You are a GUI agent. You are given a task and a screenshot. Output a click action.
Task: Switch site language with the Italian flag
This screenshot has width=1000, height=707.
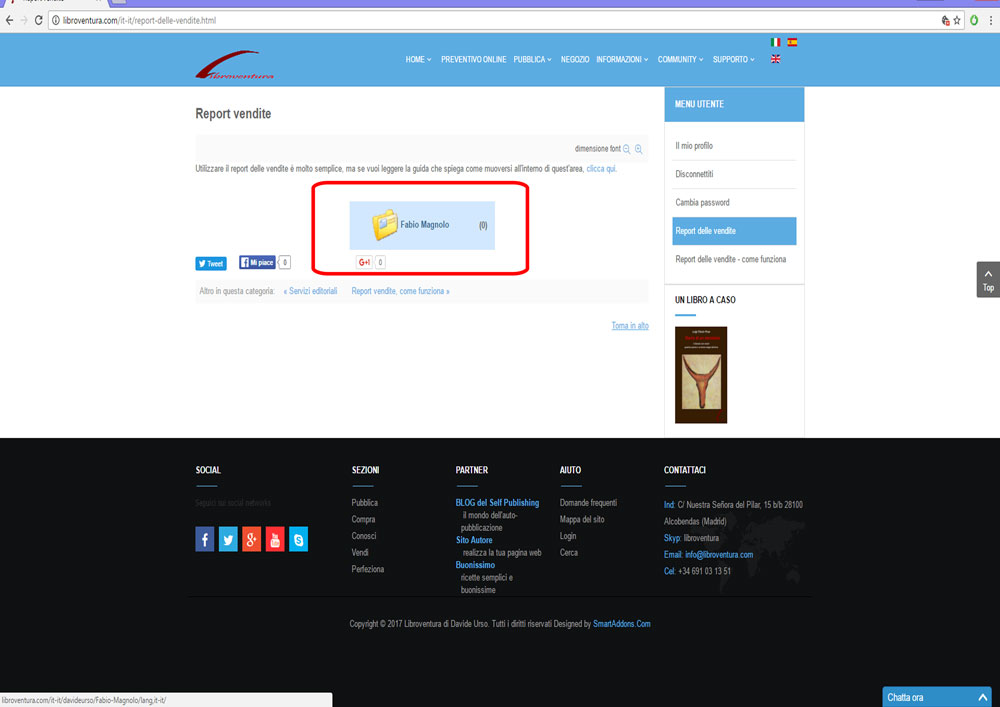(x=776, y=43)
